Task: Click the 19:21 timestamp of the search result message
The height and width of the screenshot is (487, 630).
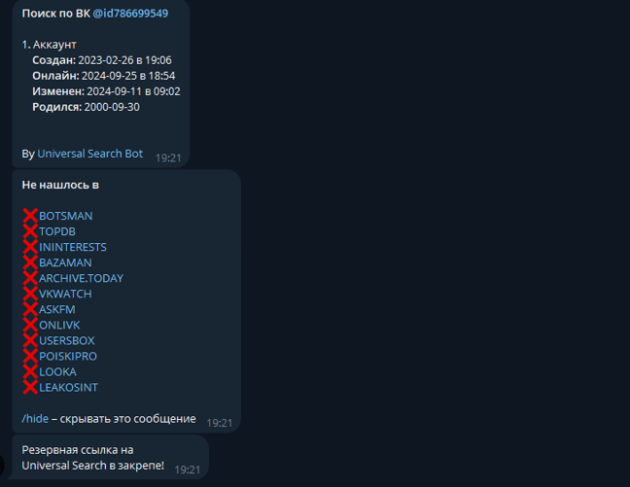Action: click(168, 158)
